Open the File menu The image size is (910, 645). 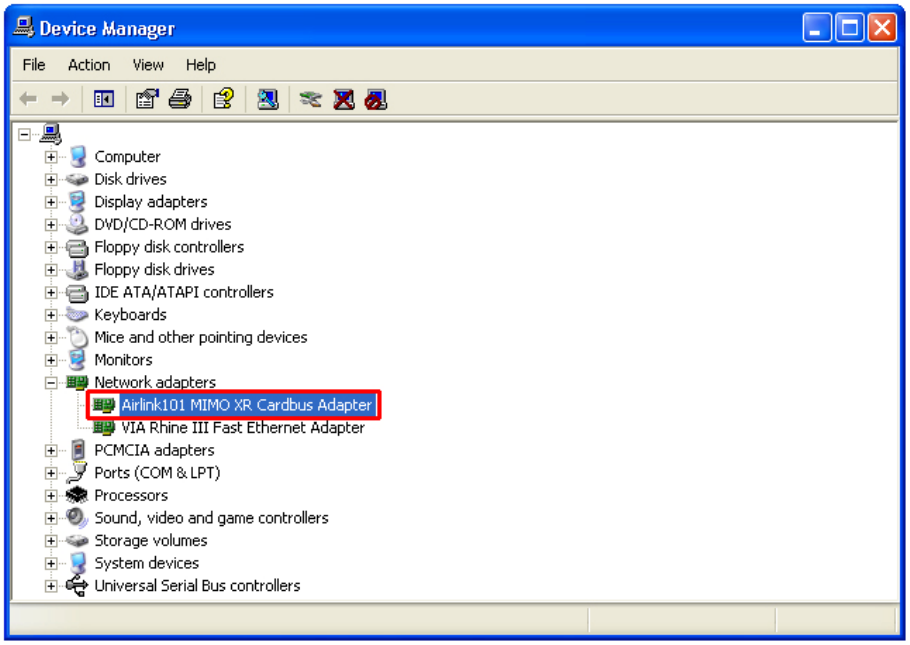pos(34,65)
